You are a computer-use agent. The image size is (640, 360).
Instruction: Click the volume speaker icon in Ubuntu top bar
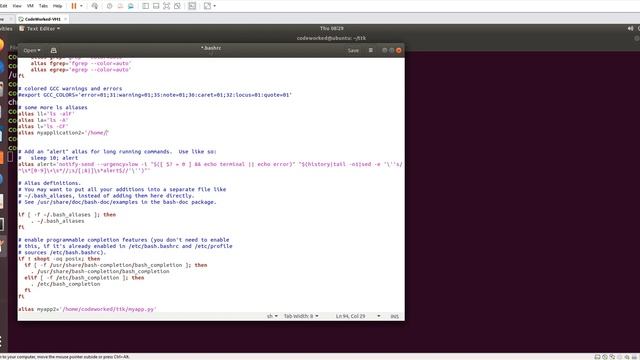[x=630, y=29]
